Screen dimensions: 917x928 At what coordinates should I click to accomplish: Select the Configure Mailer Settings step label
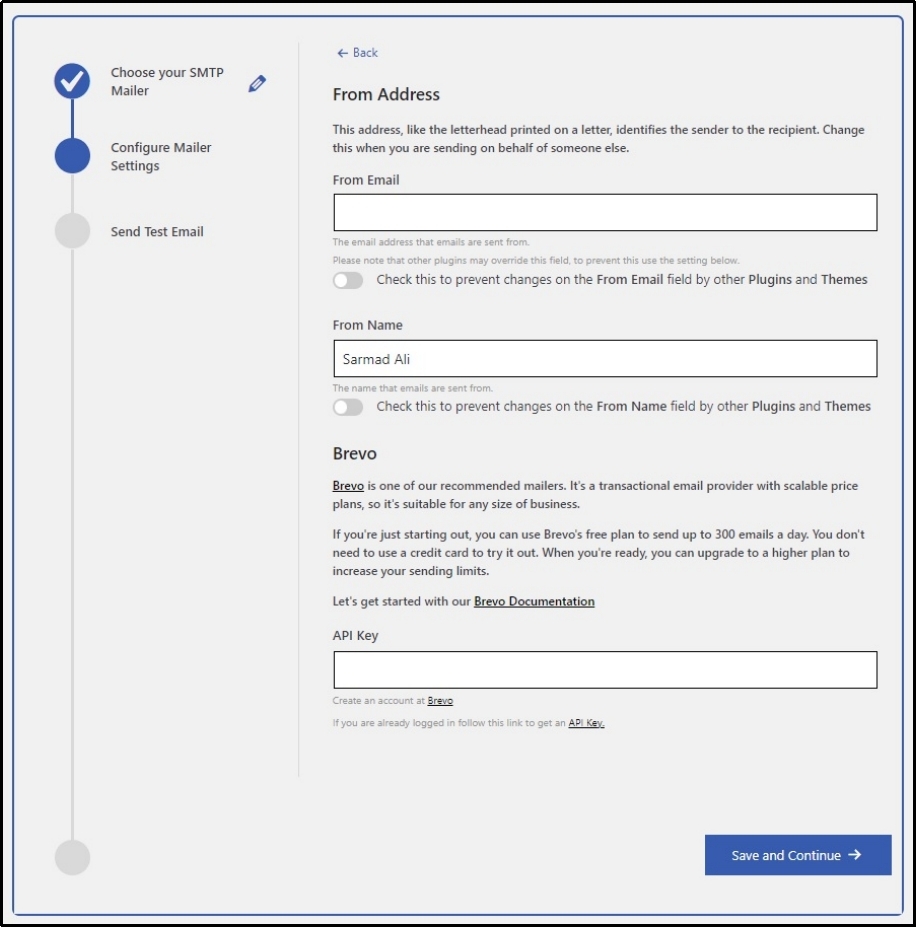coord(161,157)
